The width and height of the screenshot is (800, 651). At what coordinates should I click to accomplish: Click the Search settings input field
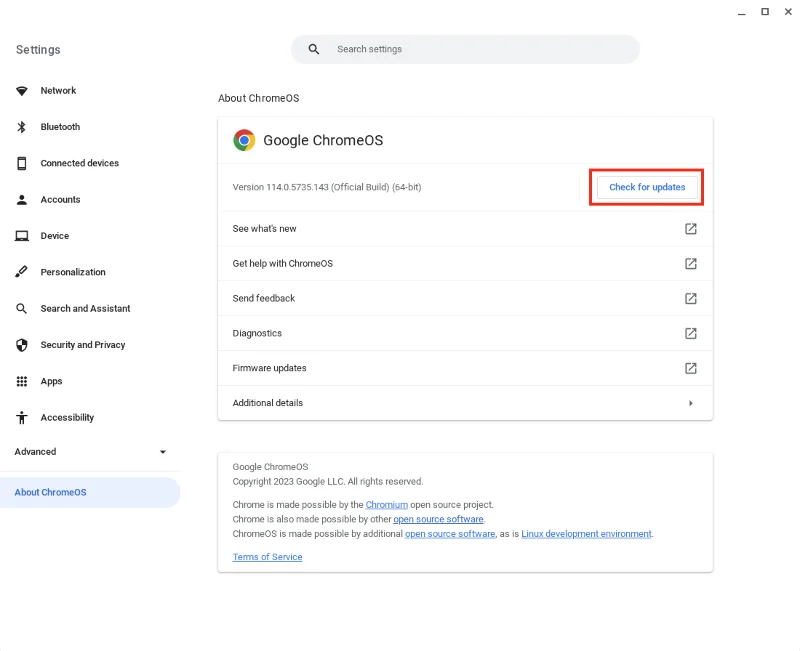(465, 49)
